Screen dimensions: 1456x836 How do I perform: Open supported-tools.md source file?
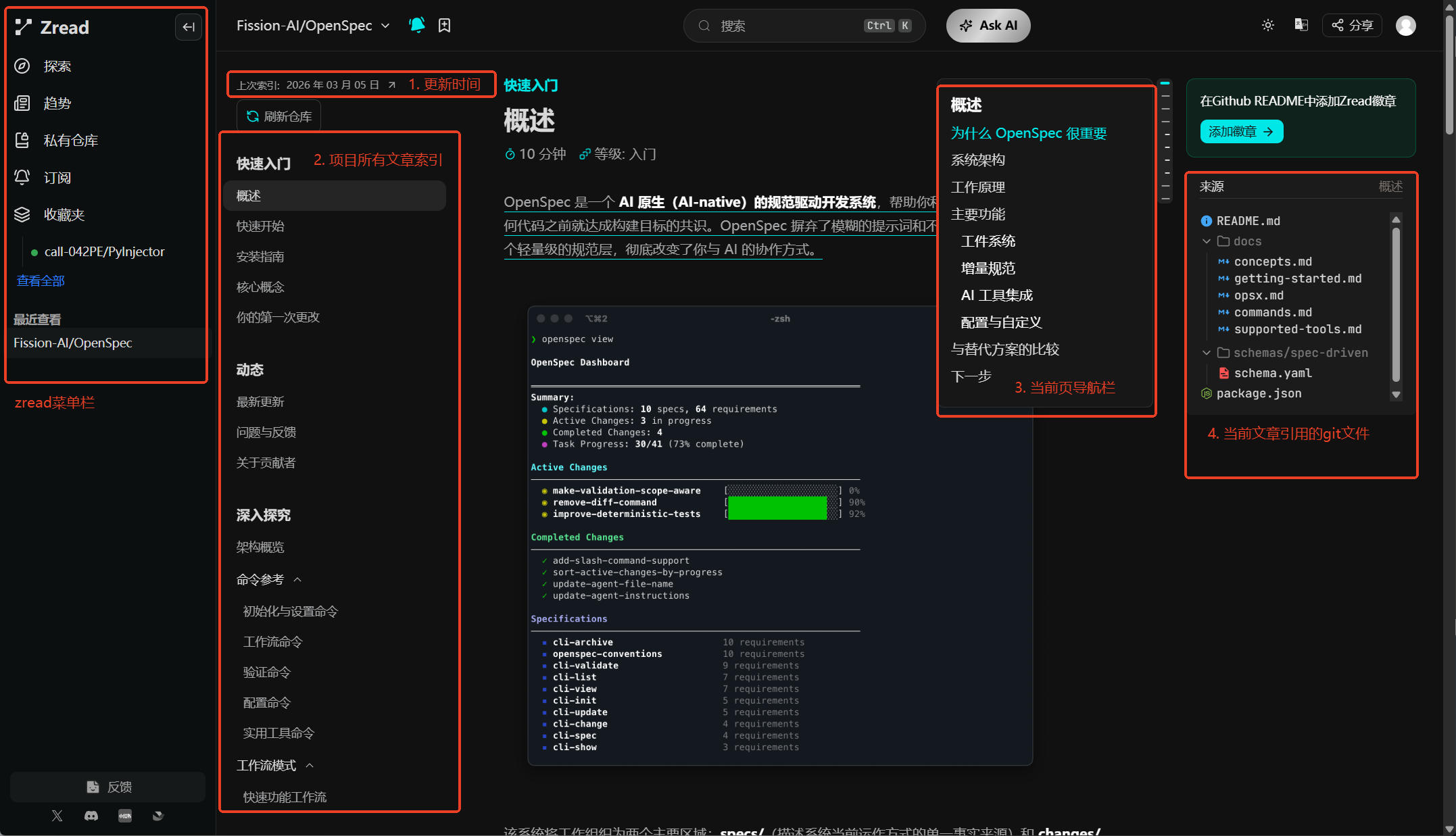1298,329
